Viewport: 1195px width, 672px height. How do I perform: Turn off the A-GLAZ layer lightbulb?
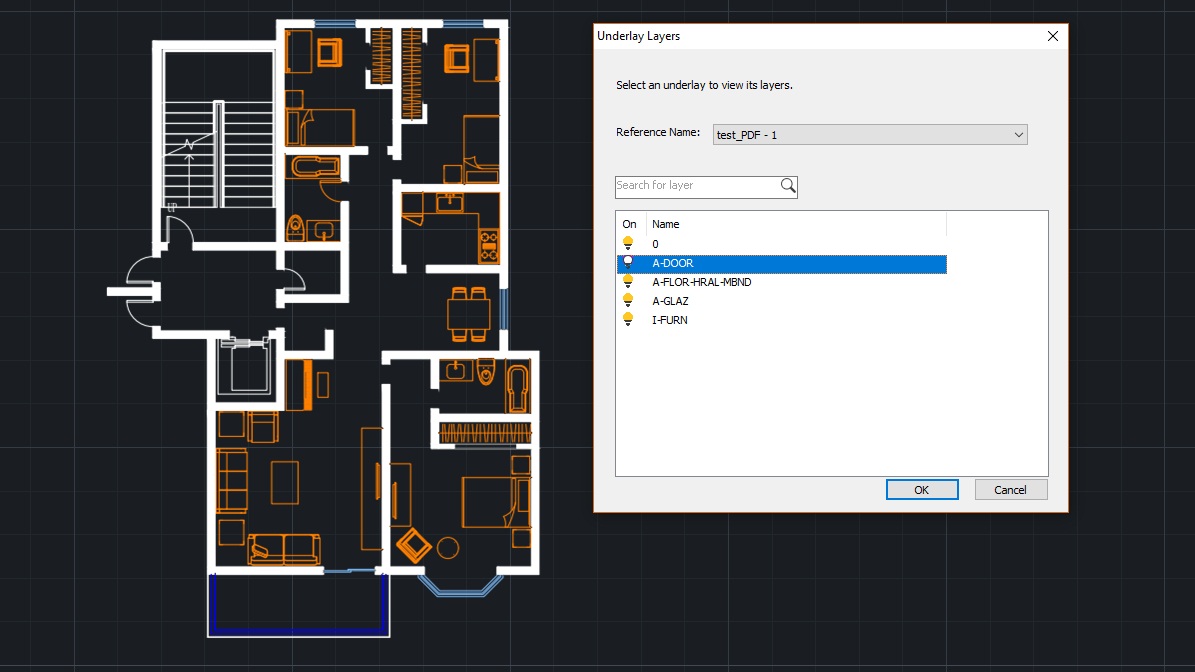[628, 301]
